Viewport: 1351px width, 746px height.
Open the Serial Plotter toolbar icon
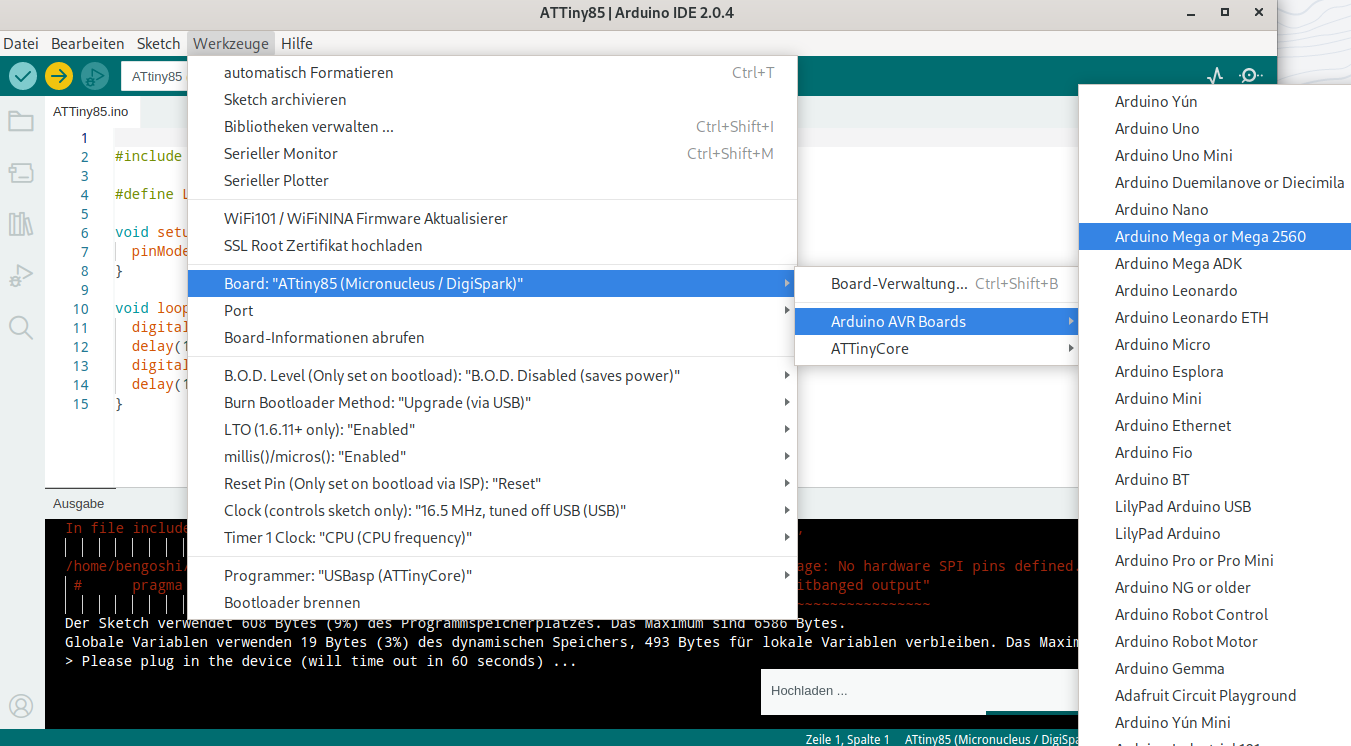pos(1215,76)
